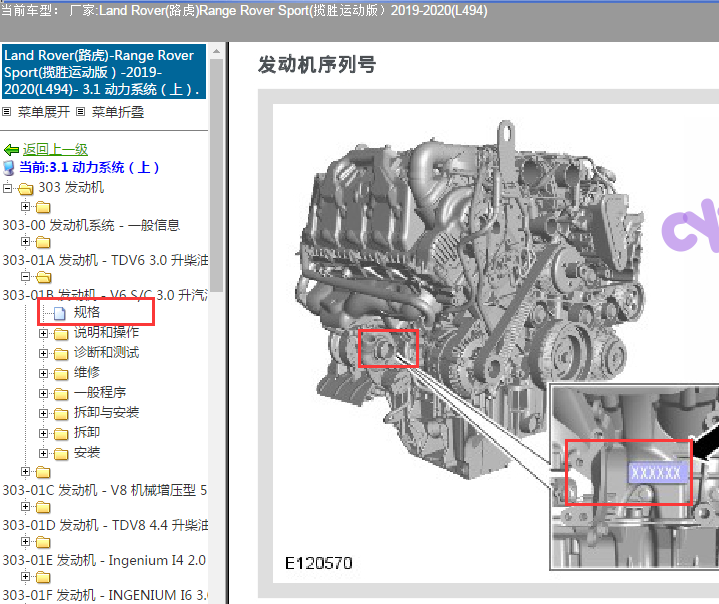Image resolution: width=719 pixels, height=604 pixels.
Task: Click the folder icon above 303-01A 发动机
Action: pos(43,242)
